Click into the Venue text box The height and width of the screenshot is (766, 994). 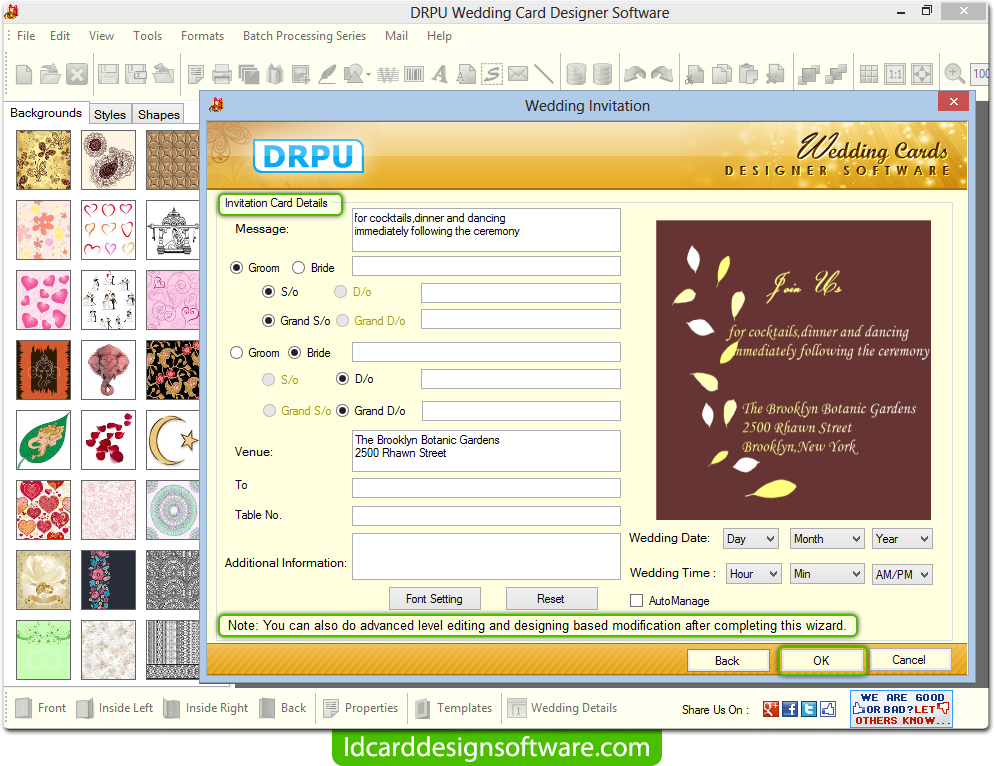[486, 451]
